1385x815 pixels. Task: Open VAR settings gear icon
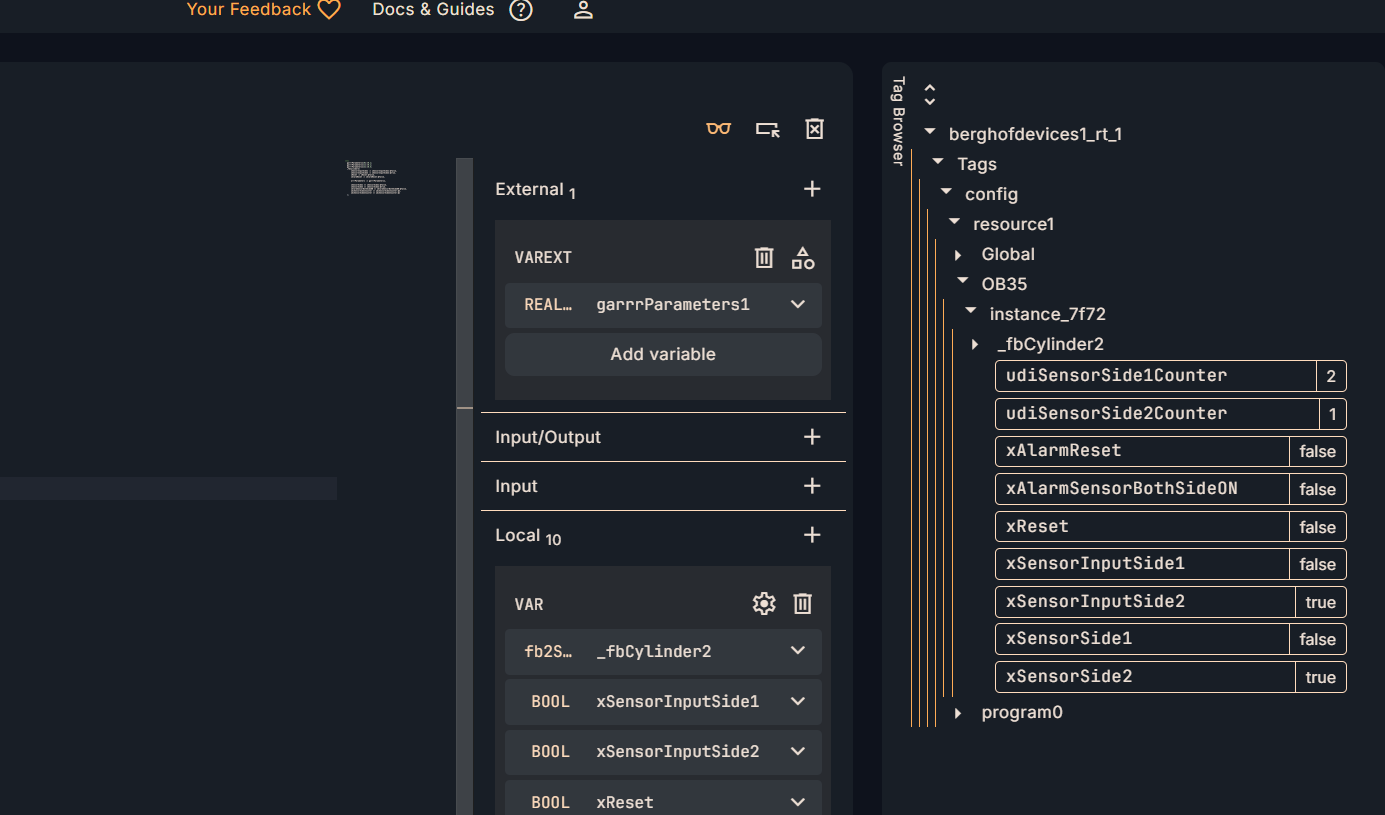pyautogui.click(x=764, y=604)
